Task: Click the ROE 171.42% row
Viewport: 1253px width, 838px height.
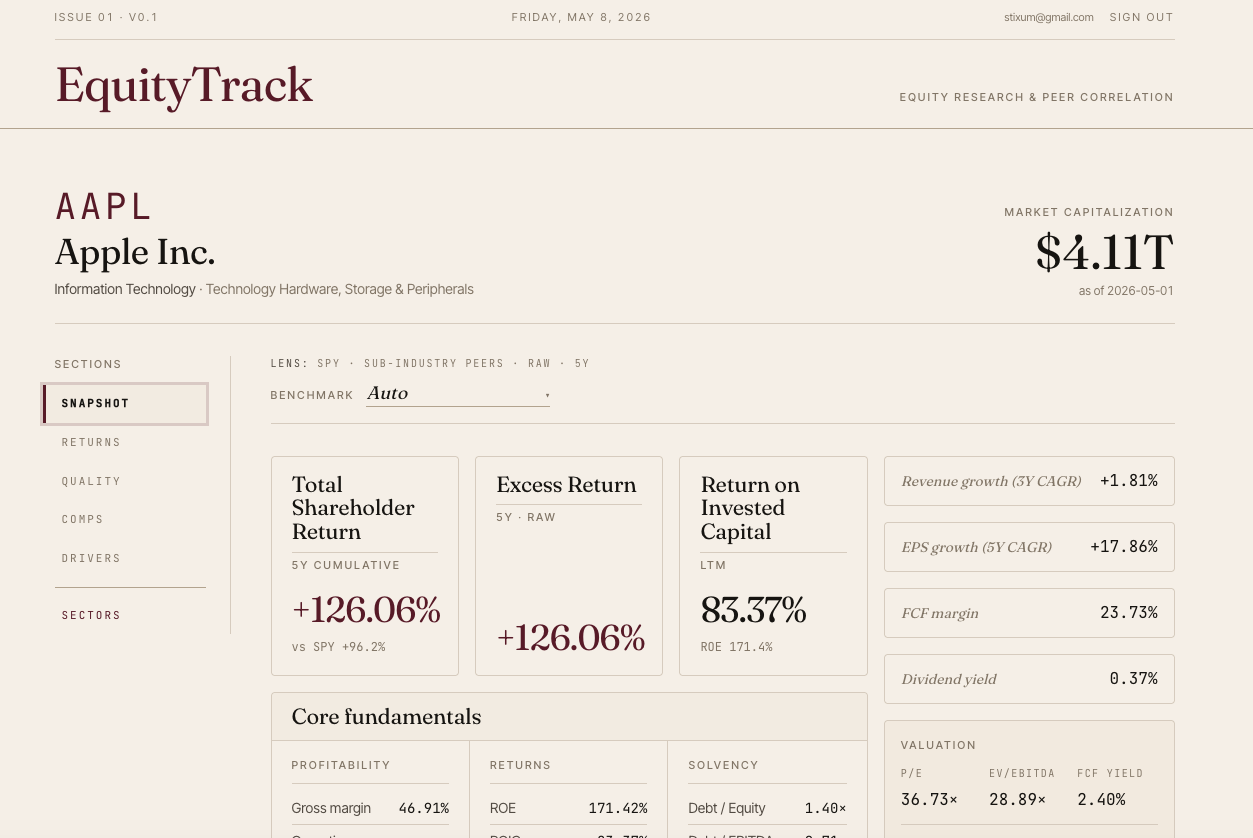Action: pos(568,808)
